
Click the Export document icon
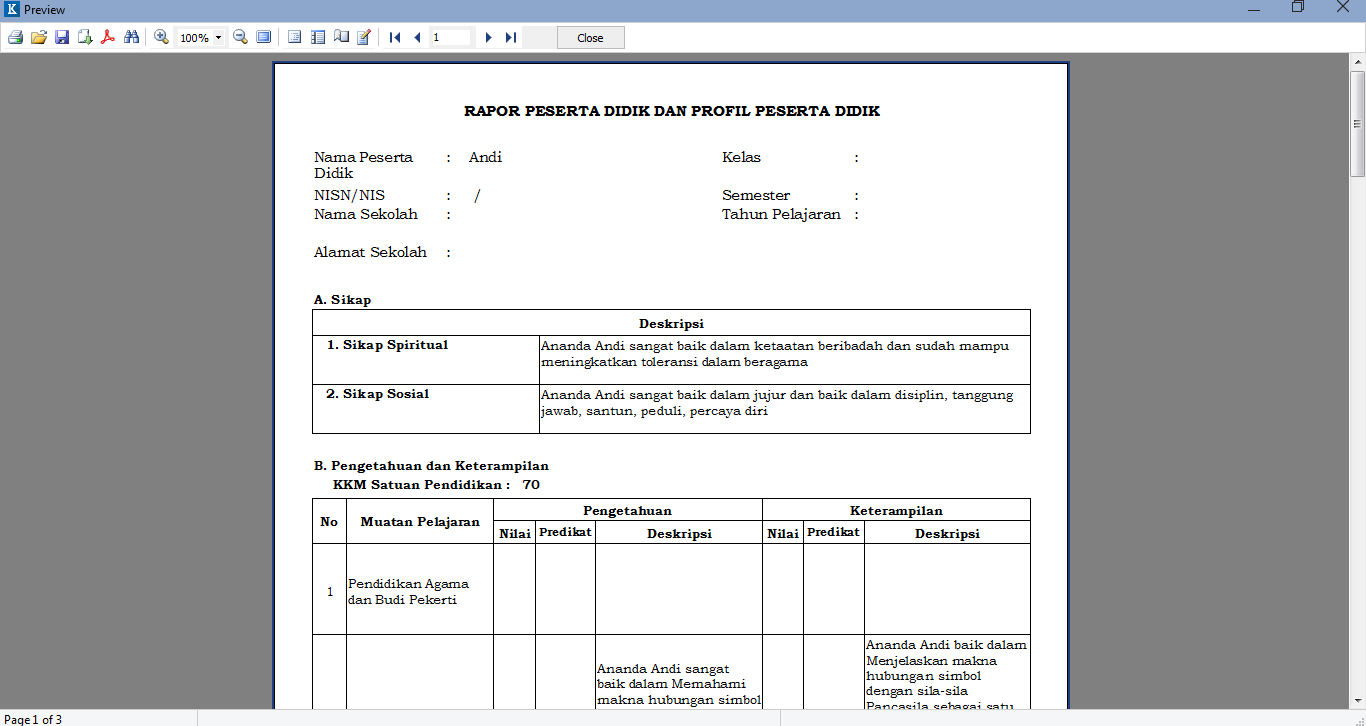point(85,38)
